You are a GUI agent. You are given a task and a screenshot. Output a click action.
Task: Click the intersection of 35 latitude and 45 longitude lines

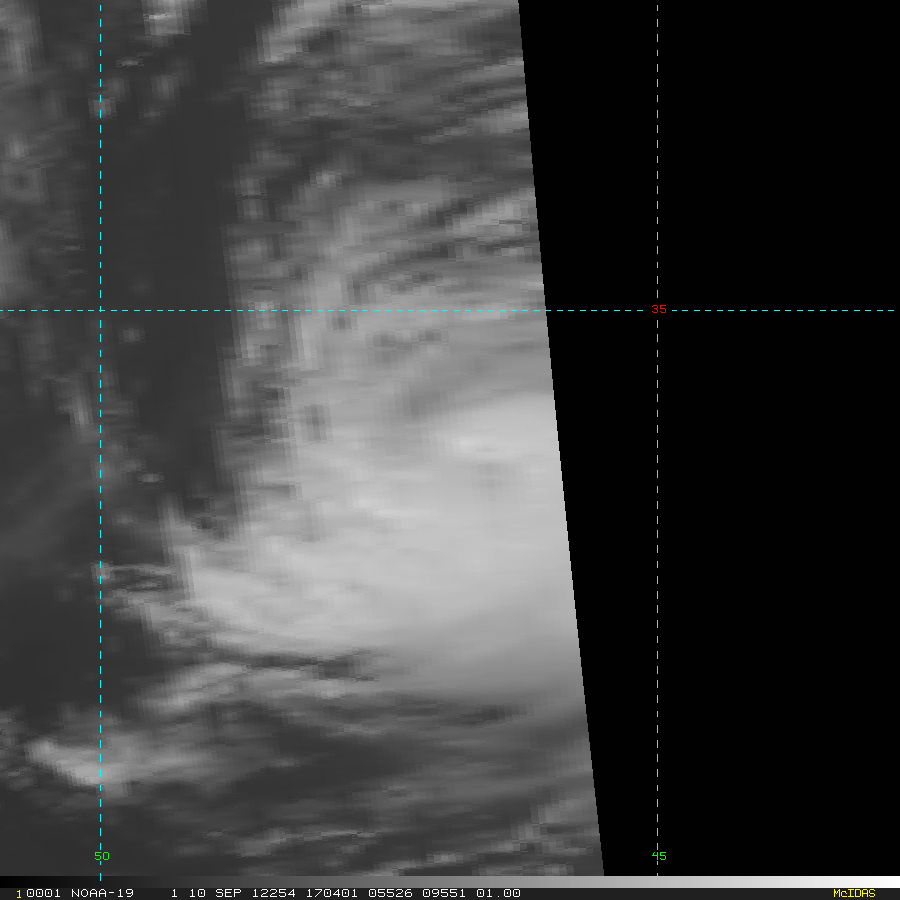click(657, 310)
